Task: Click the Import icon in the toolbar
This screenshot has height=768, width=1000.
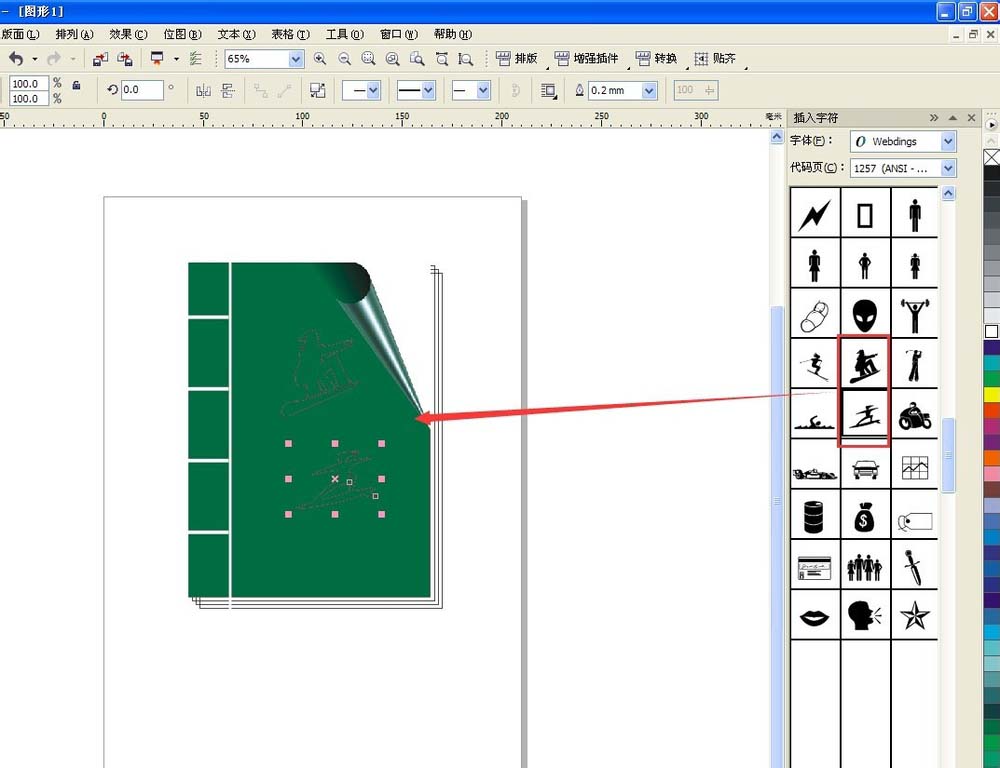Action: click(100, 59)
